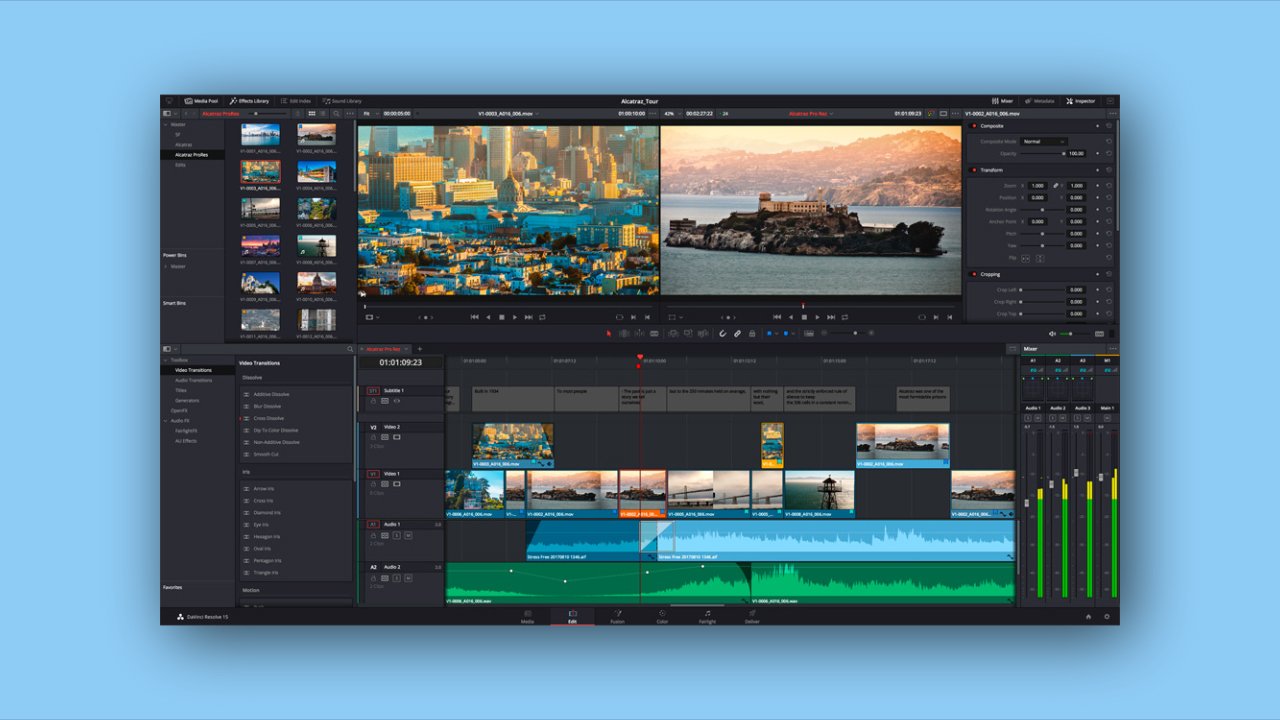The width and height of the screenshot is (1280, 720).
Task: Switch to the Fairlight page
Action: [707, 618]
